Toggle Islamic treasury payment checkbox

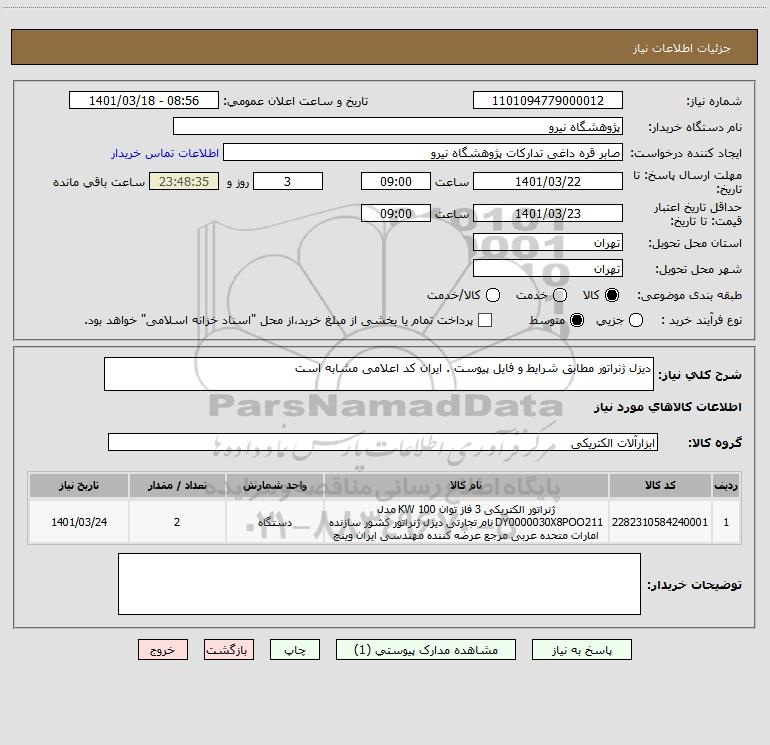485,320
